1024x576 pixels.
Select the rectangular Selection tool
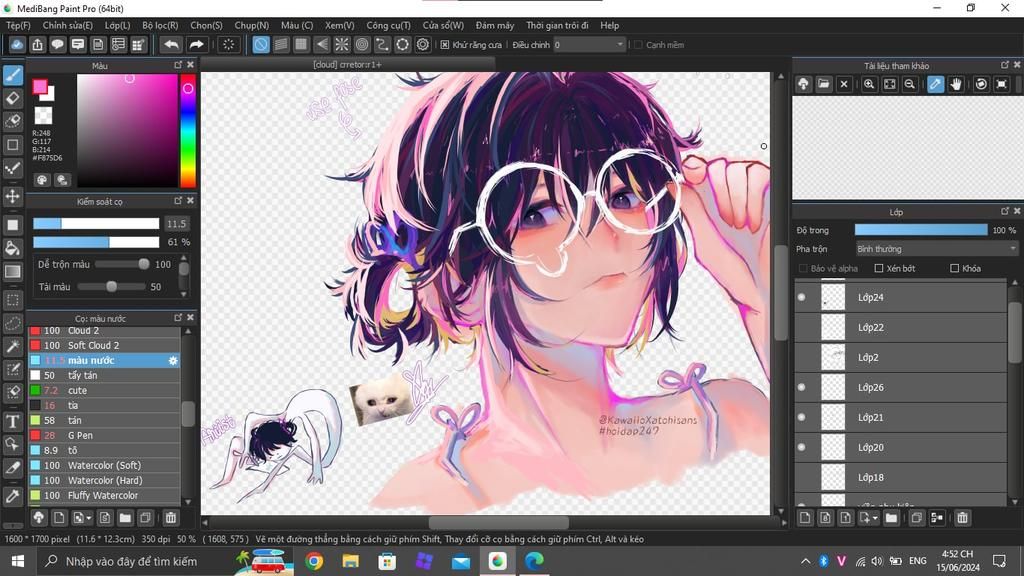12,300
